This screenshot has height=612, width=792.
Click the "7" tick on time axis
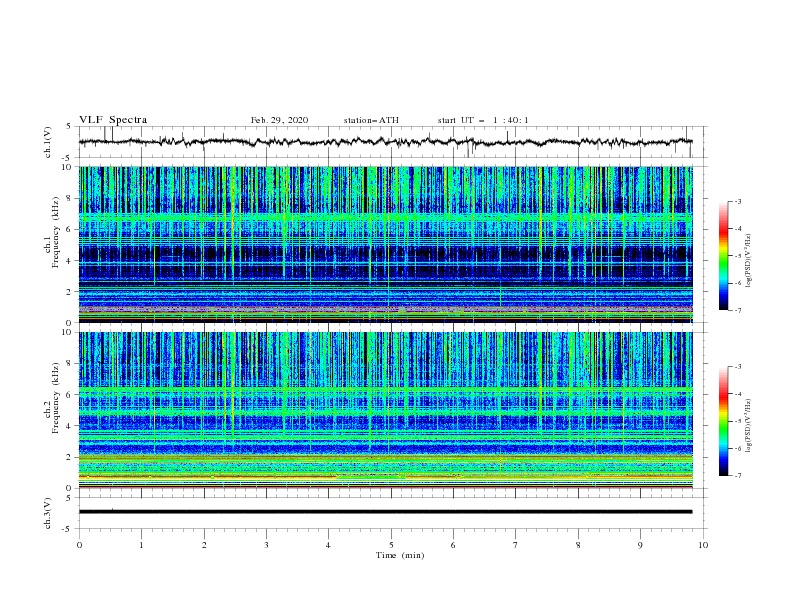tap(516, 545)
